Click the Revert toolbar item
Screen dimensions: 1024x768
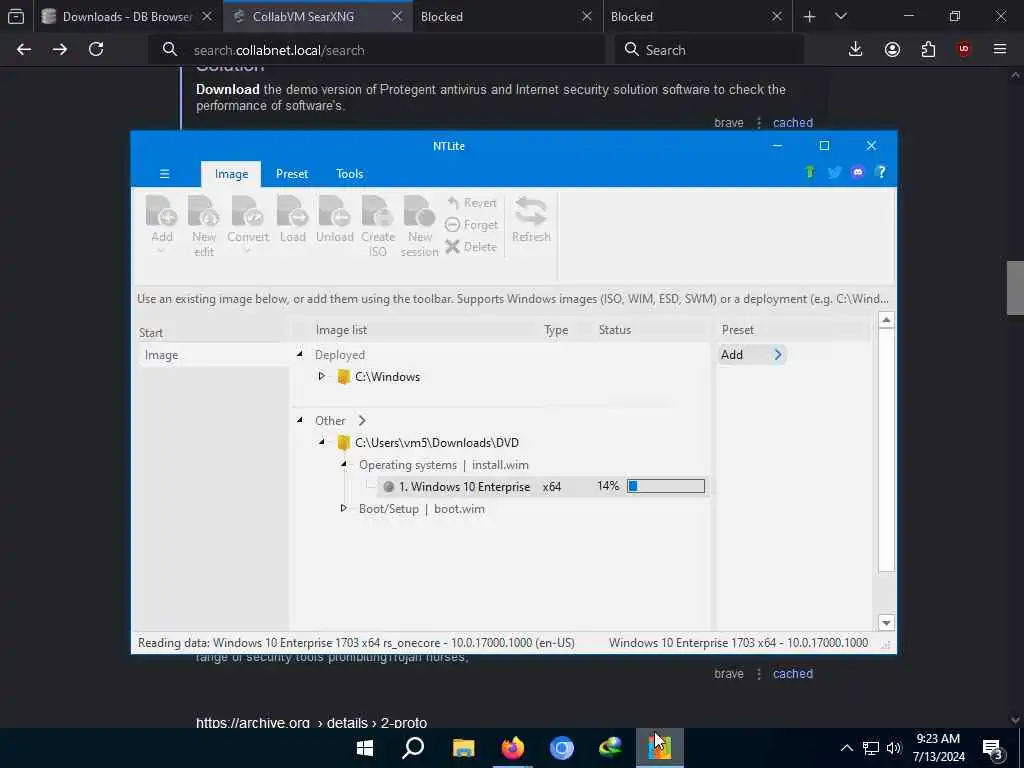(472, 203)
